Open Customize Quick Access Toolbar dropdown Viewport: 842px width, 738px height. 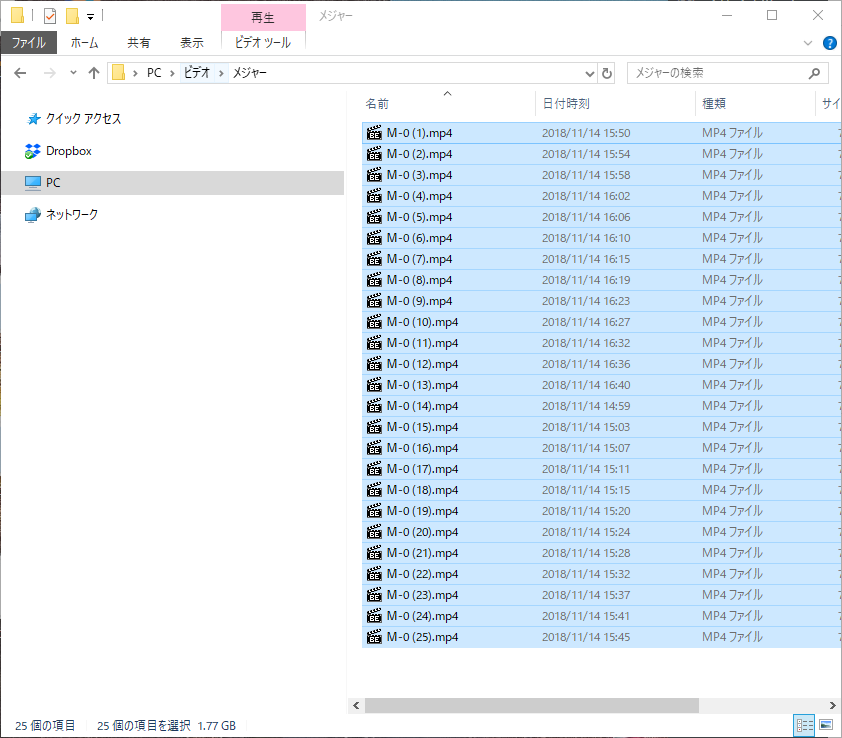point(90,16)
